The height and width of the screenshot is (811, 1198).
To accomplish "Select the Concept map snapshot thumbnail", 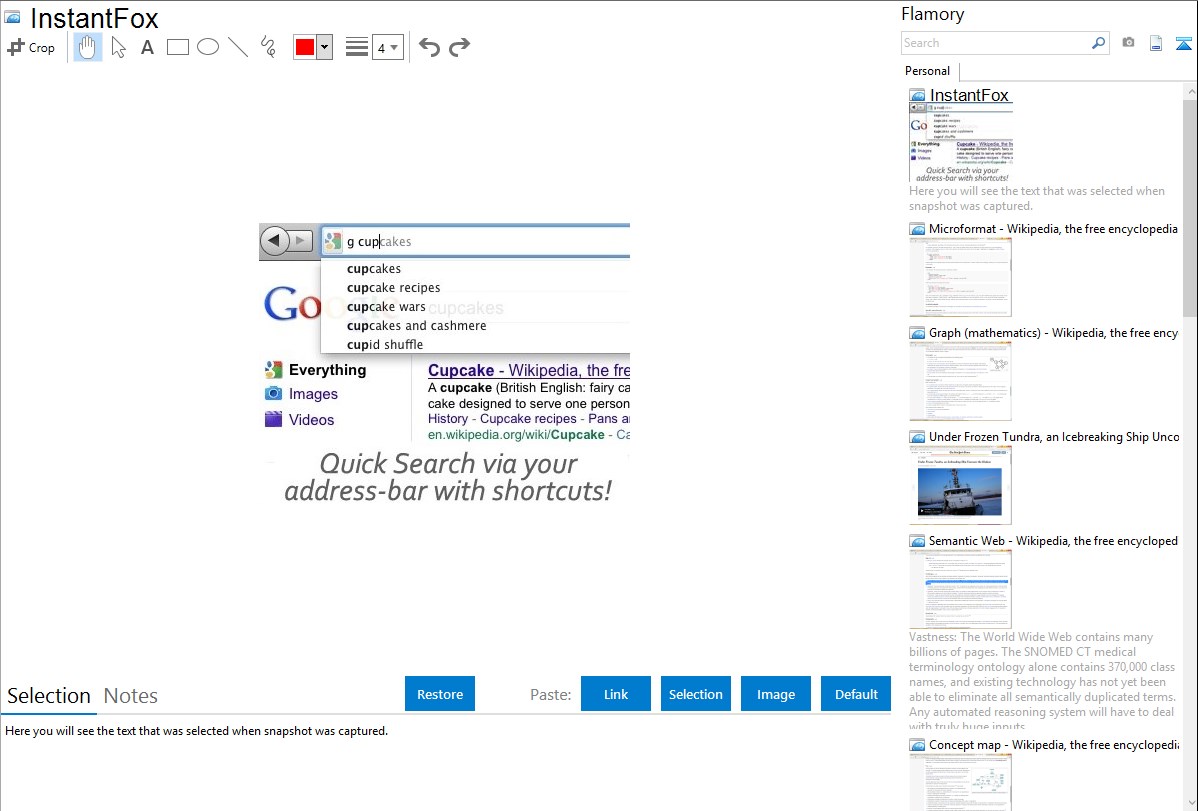I will click(960, 781).
